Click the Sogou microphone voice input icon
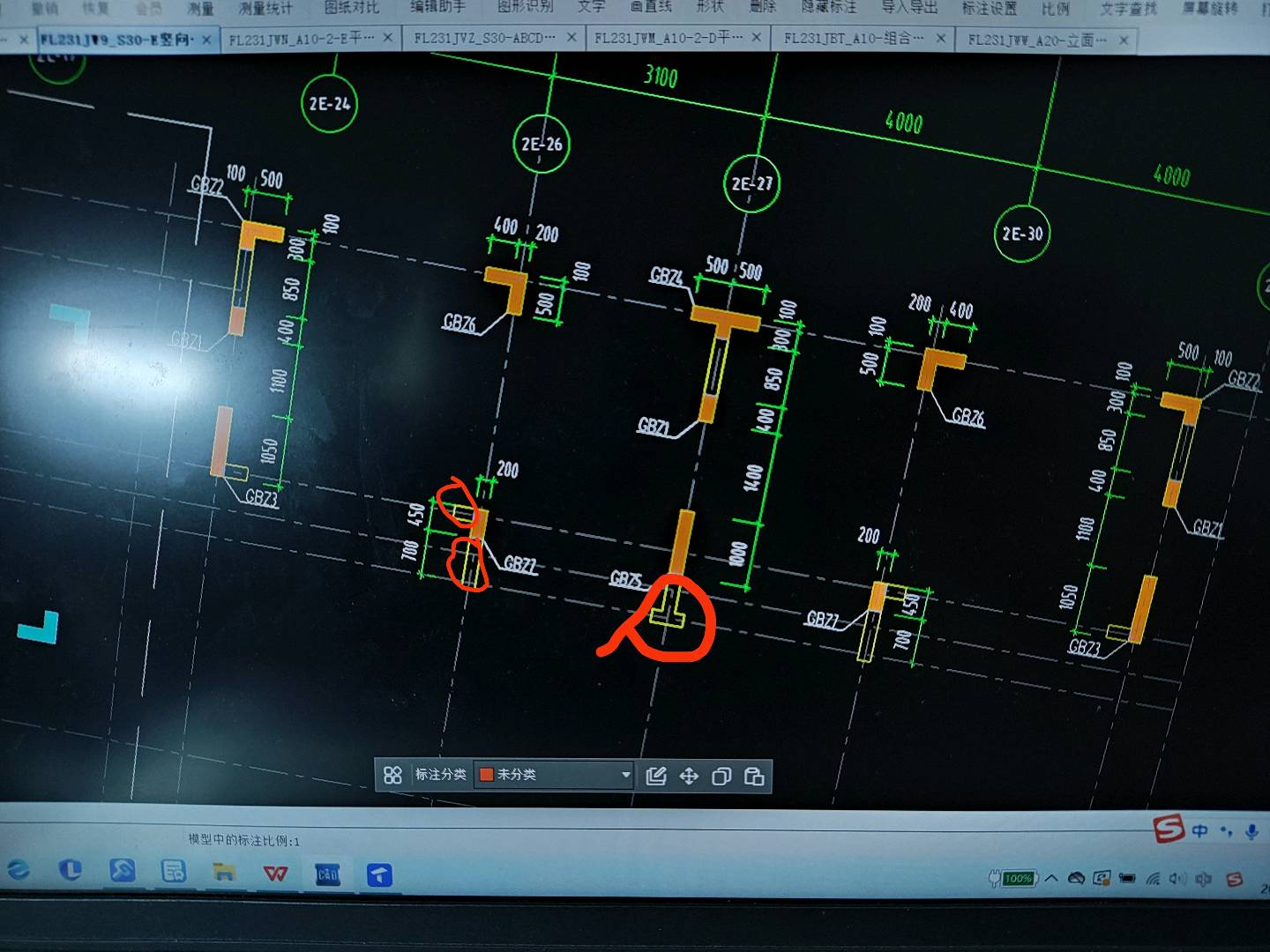Image resolution: width=1270 pixels, height=952 pixels. click(x=1251, y=831)
